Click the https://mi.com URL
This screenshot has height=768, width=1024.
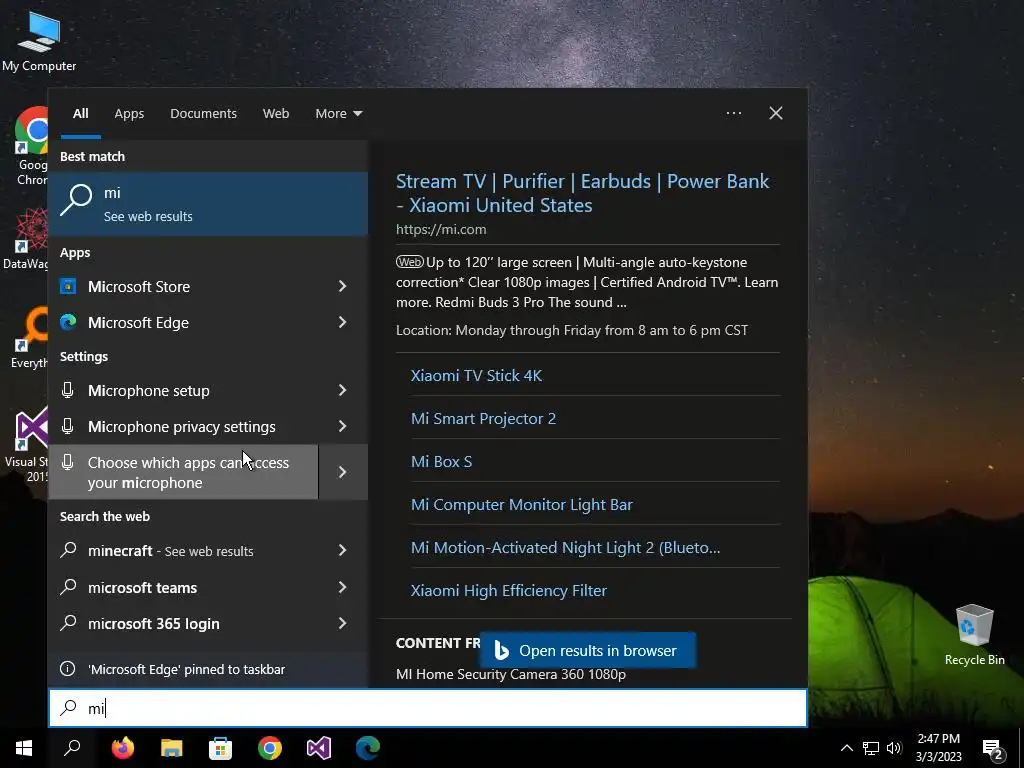(441, 229)
